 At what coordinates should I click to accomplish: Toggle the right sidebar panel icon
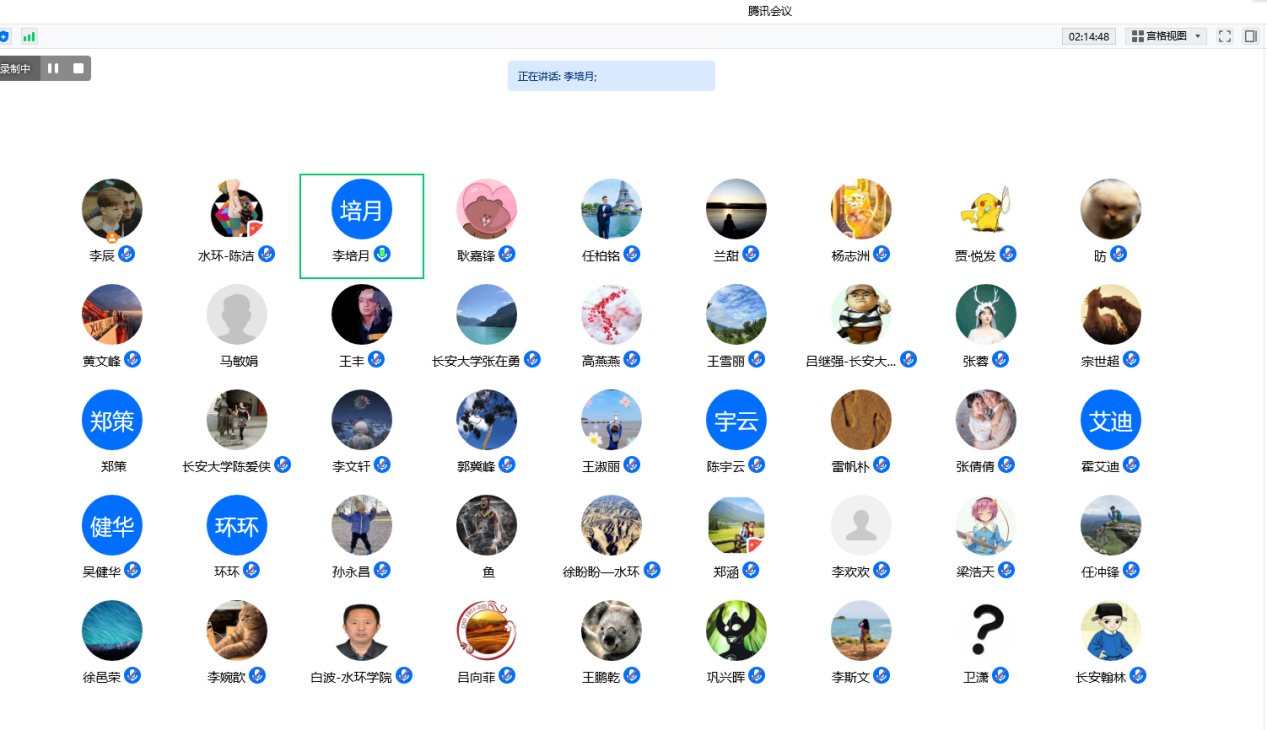(1250, 36)
